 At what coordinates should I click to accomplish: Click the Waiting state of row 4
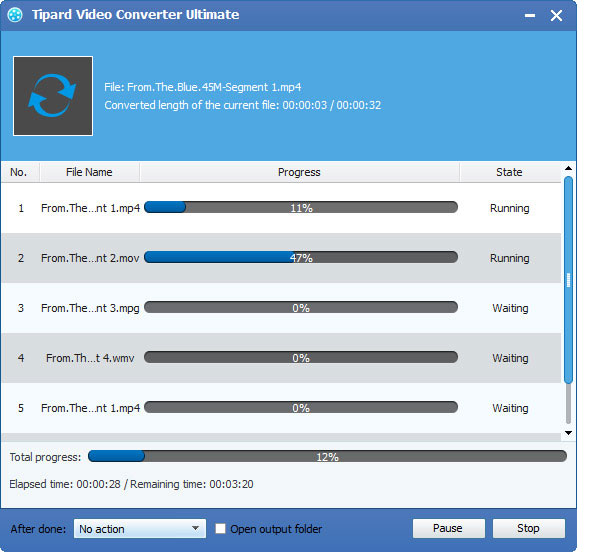[x=510, y=358]
